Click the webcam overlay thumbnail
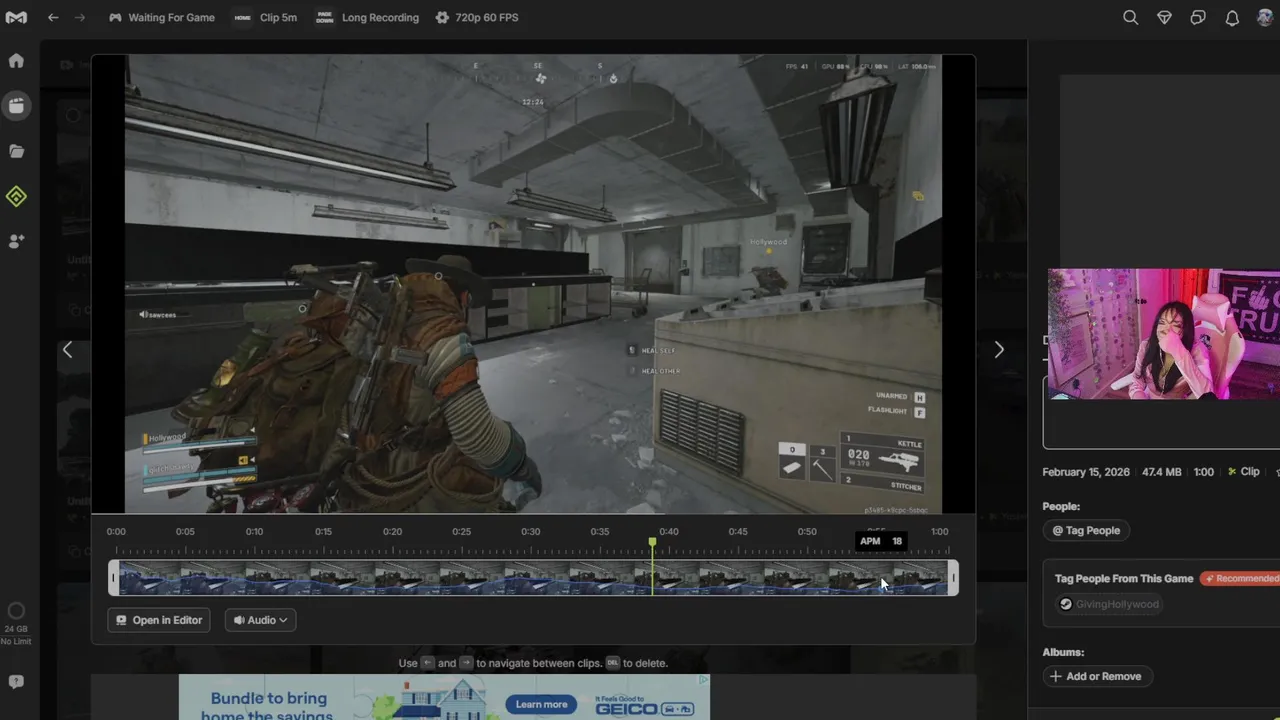This screenshot has width=1280, height=720. [x=1164, y=334]
